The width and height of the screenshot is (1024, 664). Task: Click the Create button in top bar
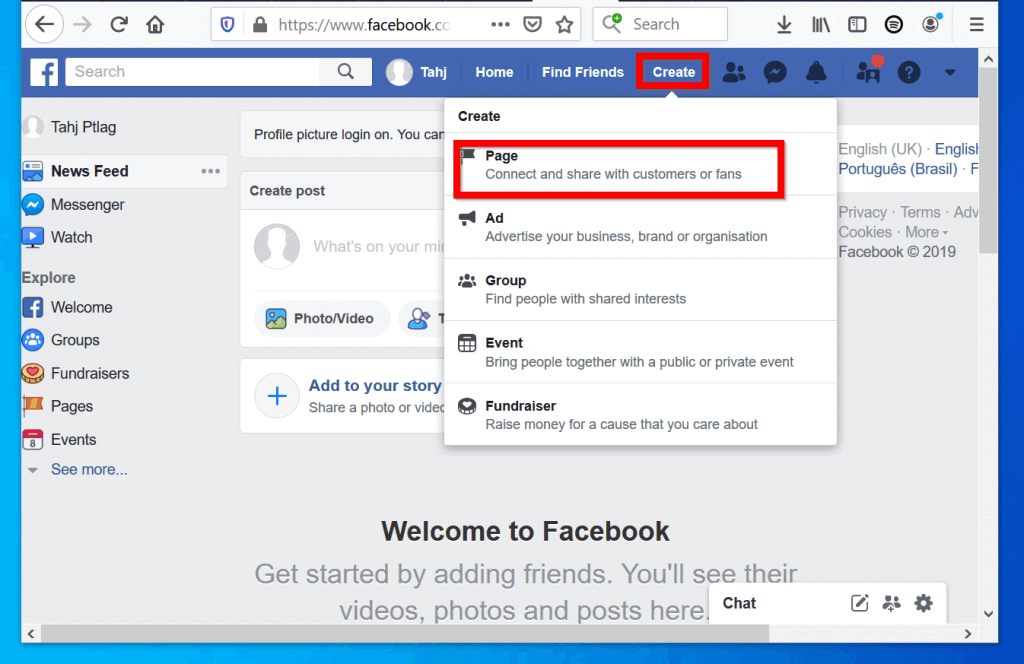coord(673,72)
